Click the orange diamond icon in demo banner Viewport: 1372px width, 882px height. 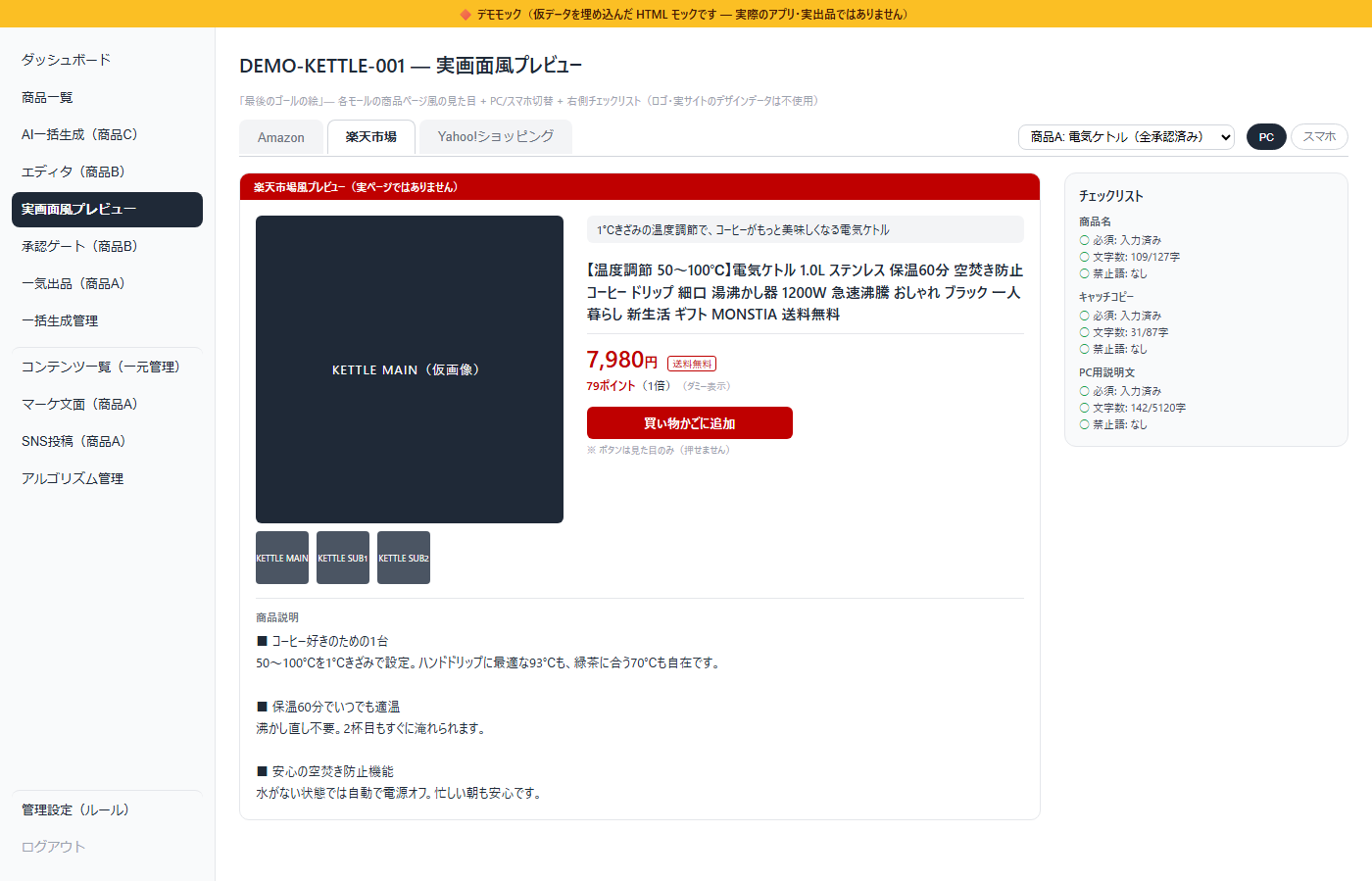coord(465,14)
